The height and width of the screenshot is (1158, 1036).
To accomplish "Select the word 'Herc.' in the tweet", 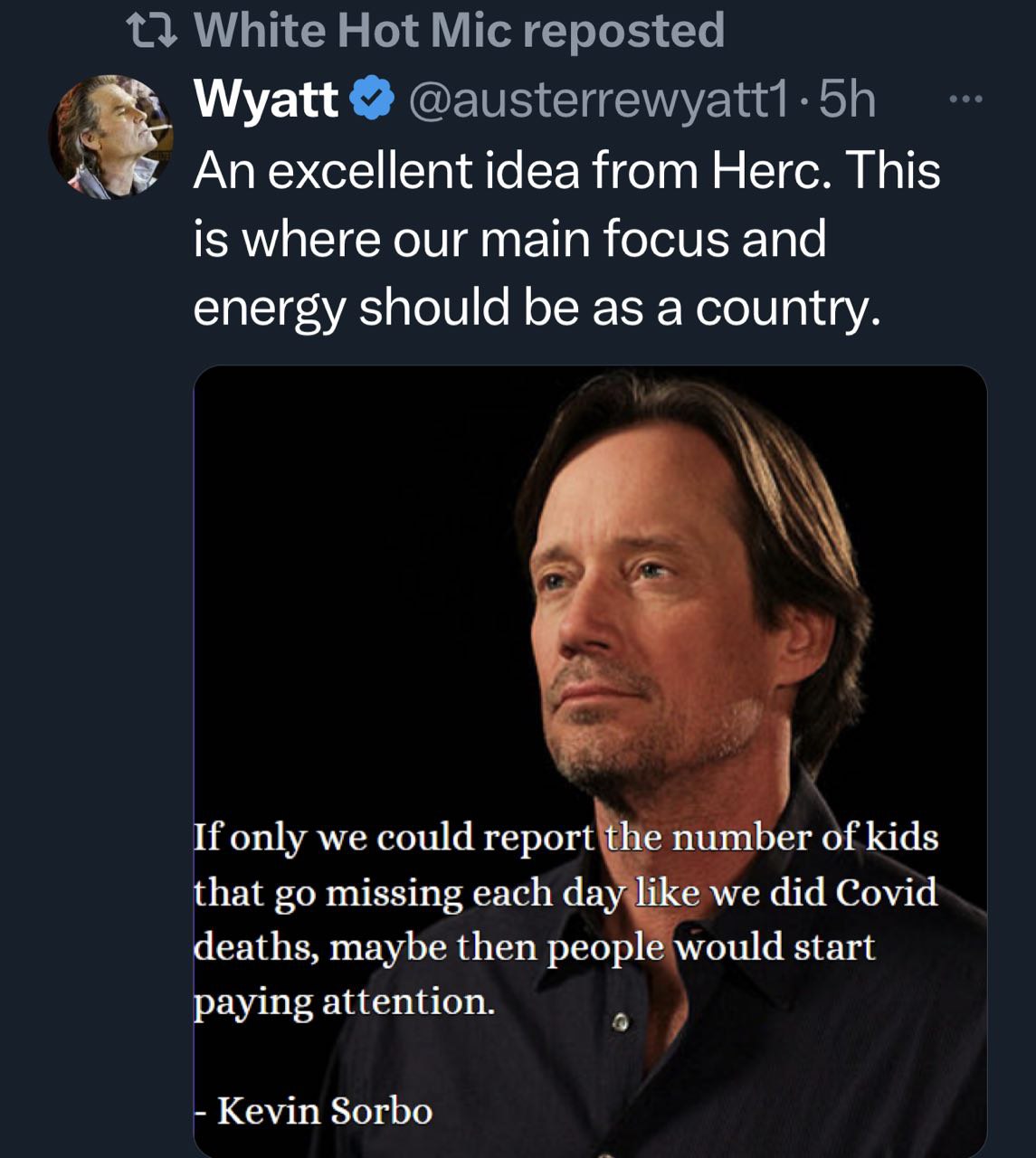I will (773, 170).
